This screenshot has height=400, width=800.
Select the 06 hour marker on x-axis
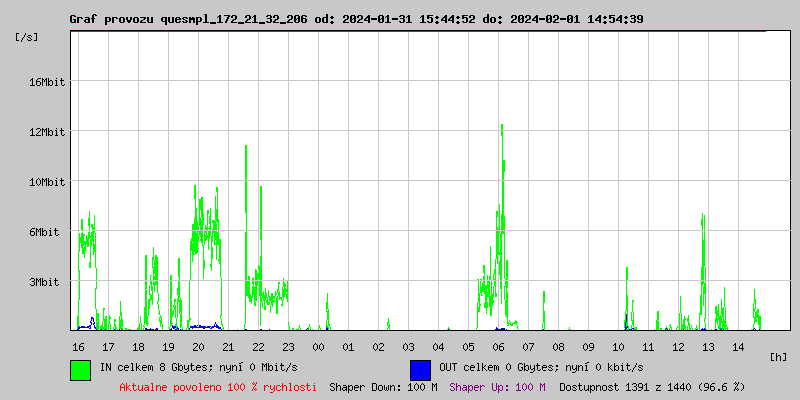click(x=498, y=346)
